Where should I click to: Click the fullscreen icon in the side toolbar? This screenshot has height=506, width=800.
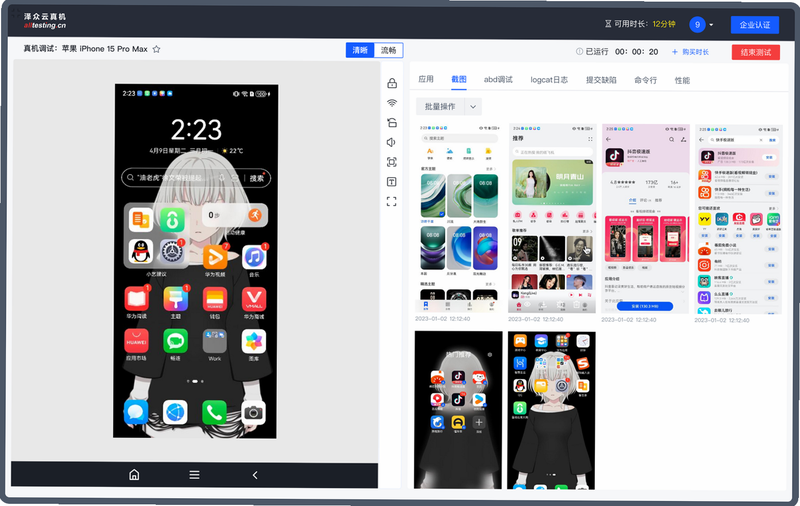coord(391,201)
